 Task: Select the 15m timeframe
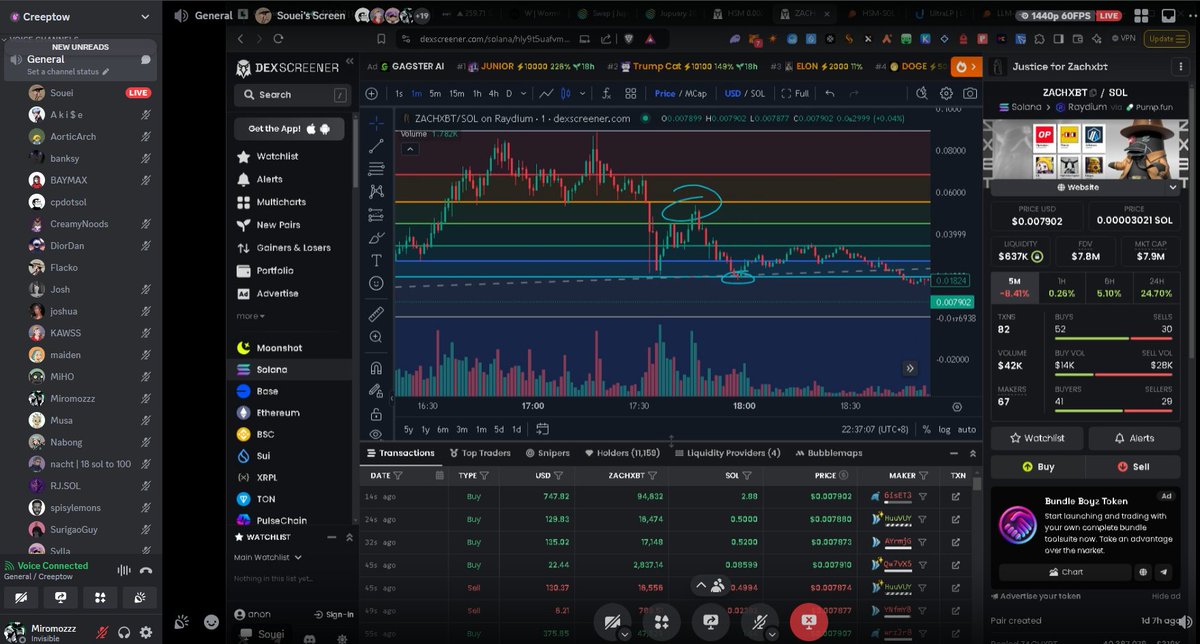point(456,93)
